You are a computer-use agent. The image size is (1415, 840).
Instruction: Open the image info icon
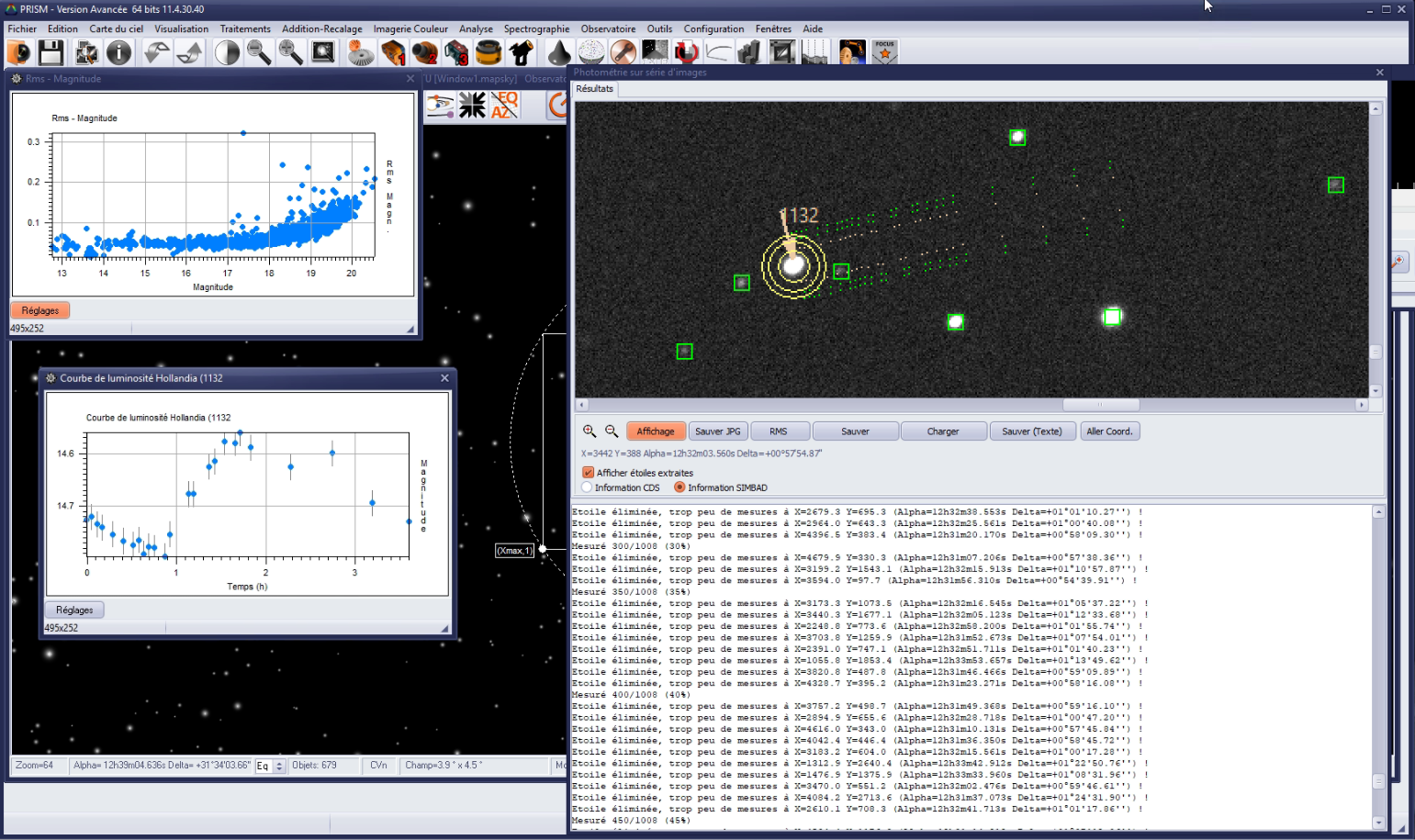coord(119,53)
